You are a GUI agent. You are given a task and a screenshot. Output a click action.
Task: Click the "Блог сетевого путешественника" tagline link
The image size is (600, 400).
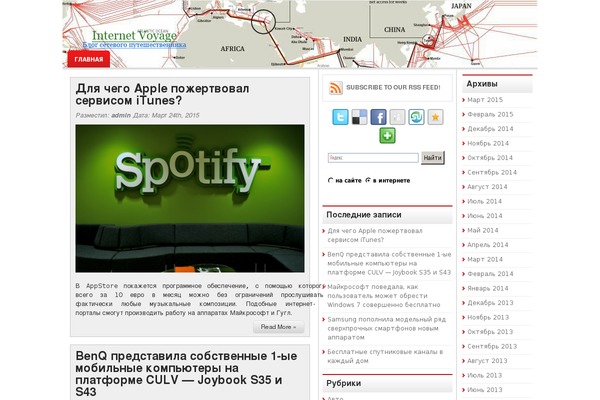134,45
